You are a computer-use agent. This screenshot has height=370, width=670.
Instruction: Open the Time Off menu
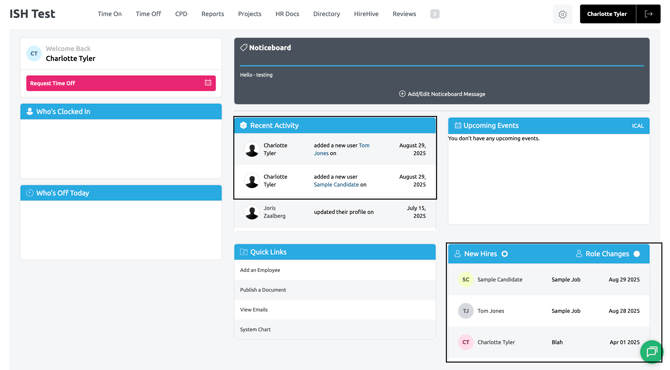click(x=148, y=14)
